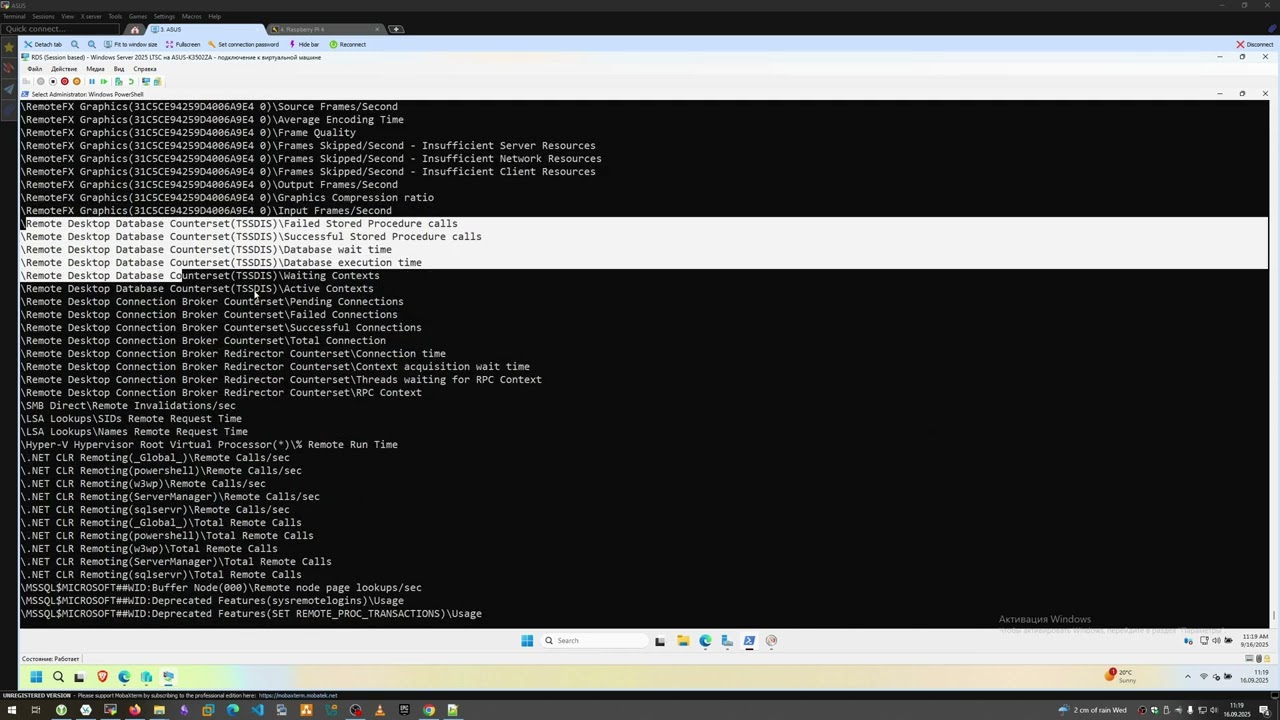Open the Windows 11 host Start button
Image resolution: width=1280 pixels, height=720 pixels.
36,677
